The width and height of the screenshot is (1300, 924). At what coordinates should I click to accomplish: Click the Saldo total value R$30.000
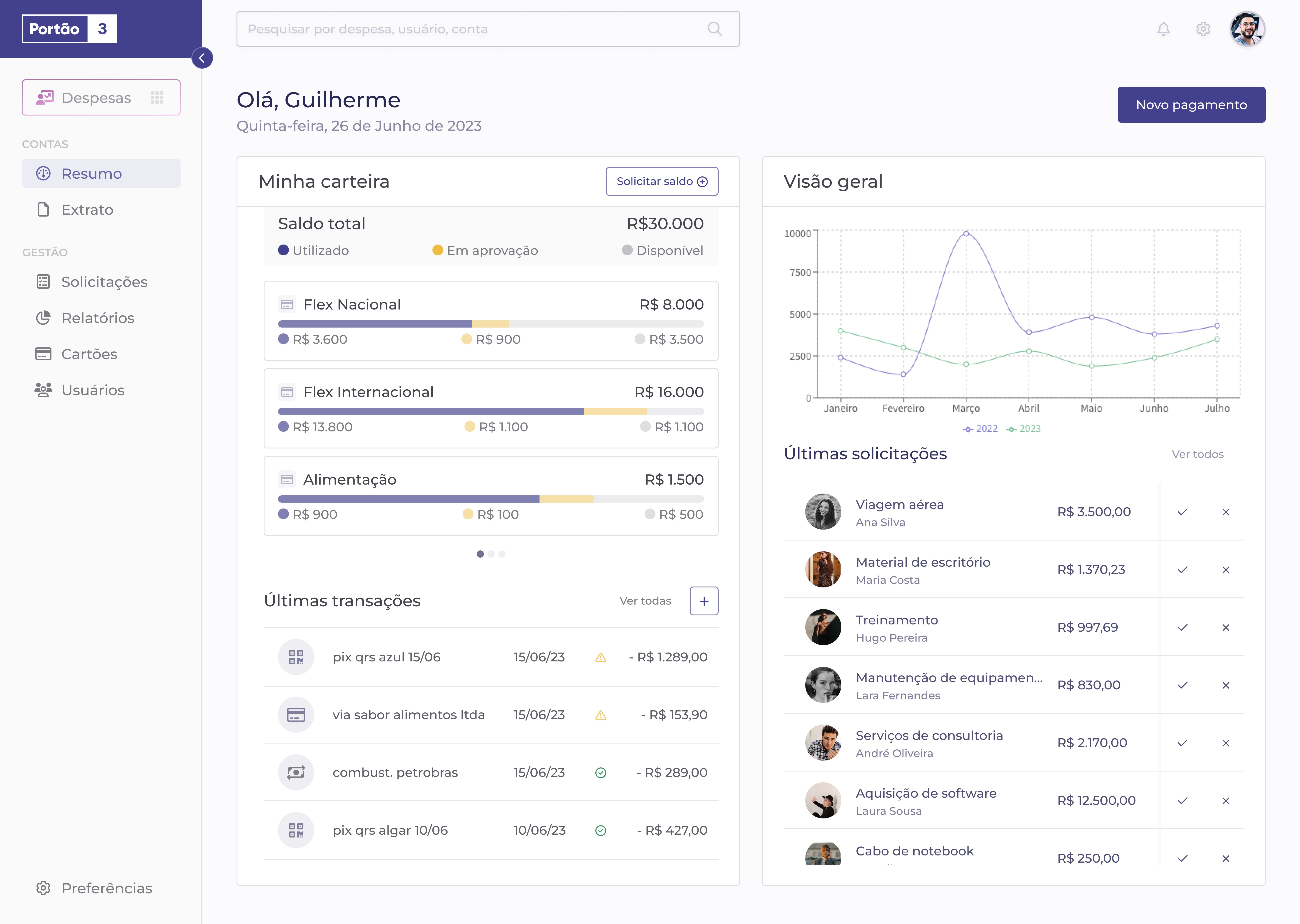tap(665, 224)
